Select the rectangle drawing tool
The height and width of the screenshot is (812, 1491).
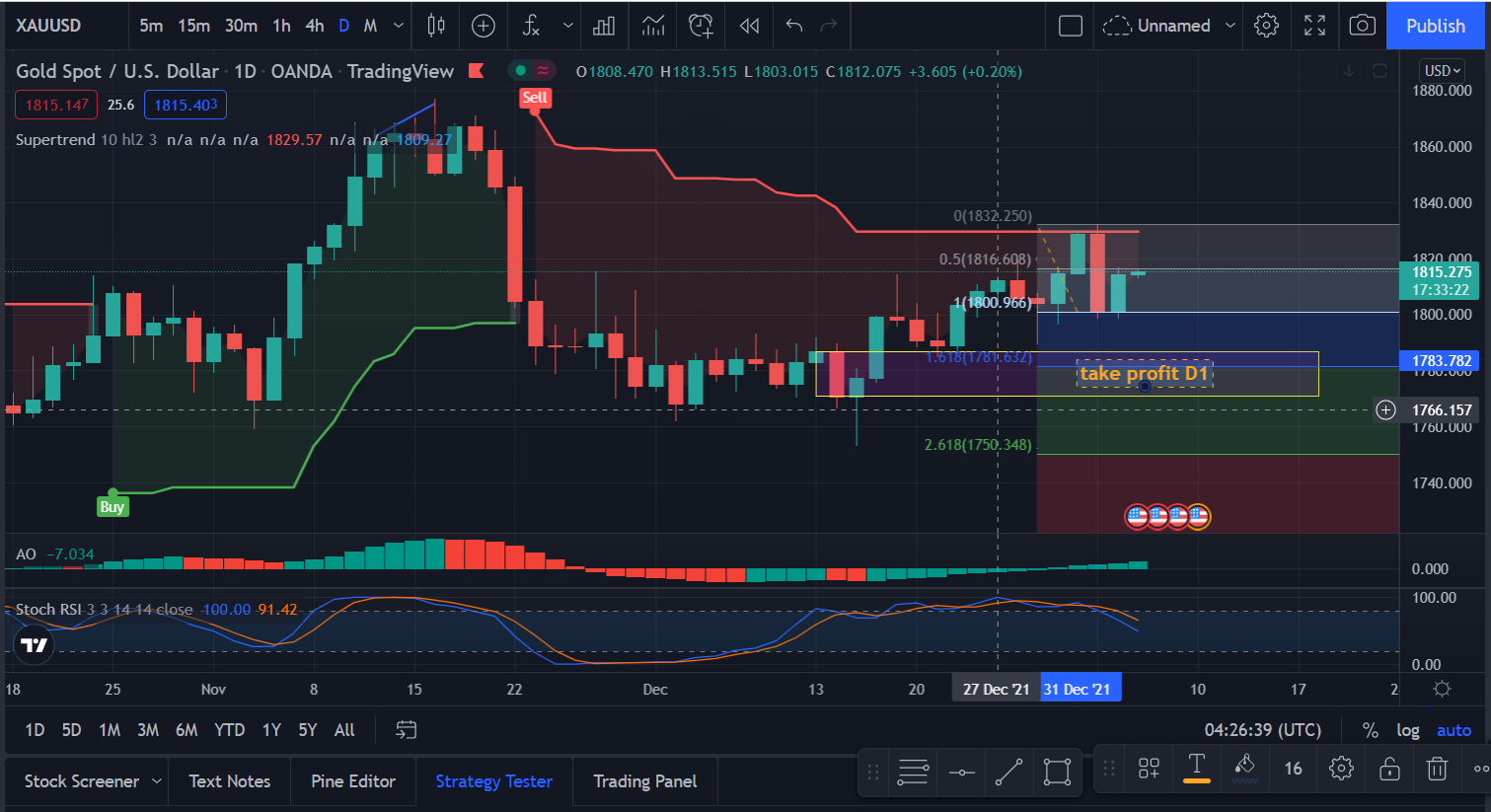point(1057,772)
